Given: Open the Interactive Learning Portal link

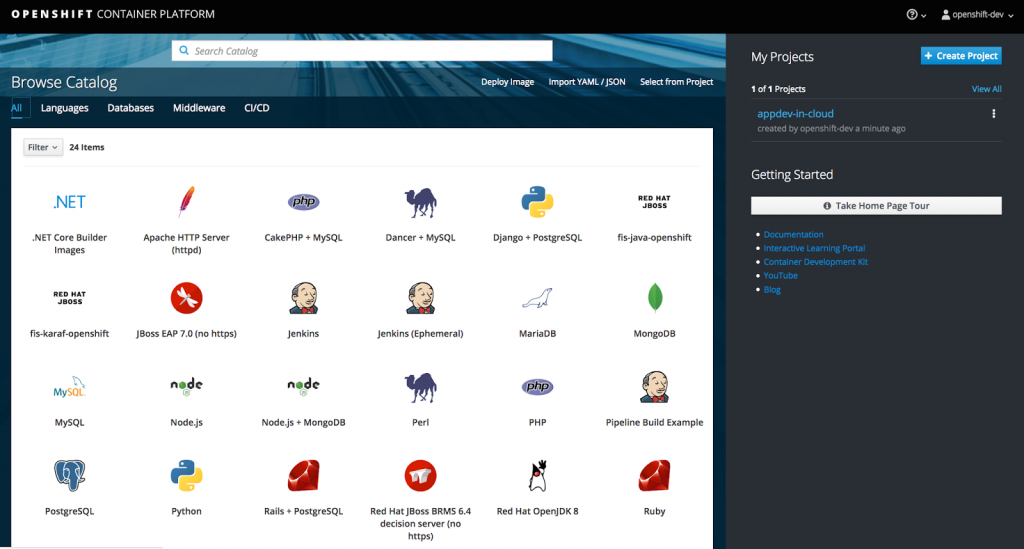Looking at the screenshot, I should click(814, 248).
